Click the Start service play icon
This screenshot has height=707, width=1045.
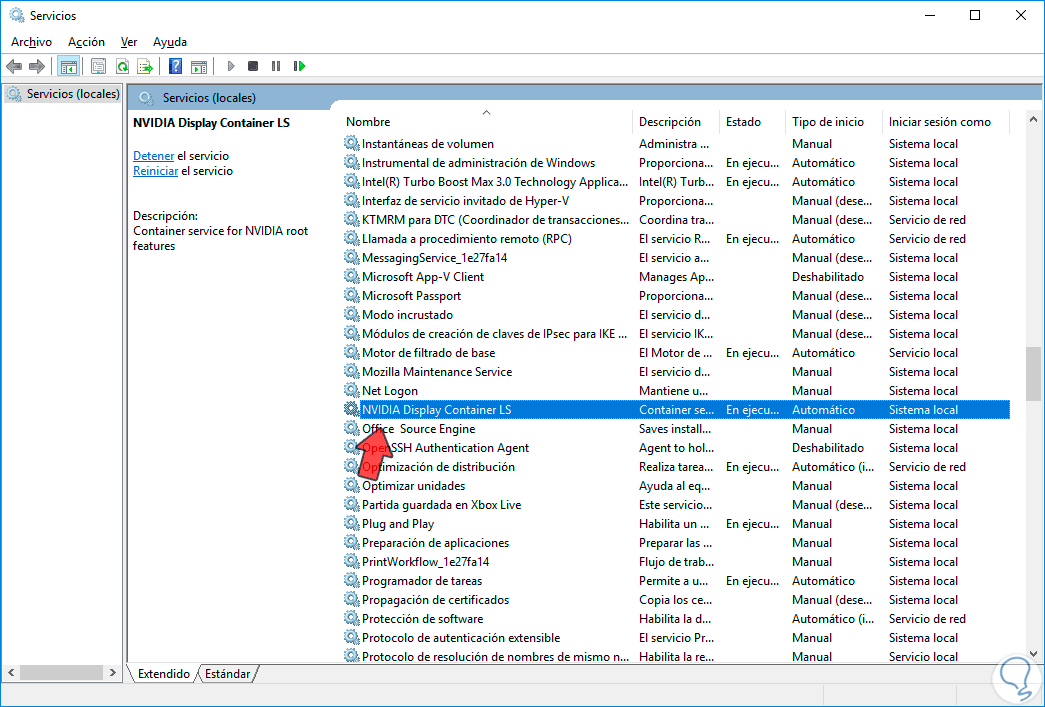coord(231,66)
